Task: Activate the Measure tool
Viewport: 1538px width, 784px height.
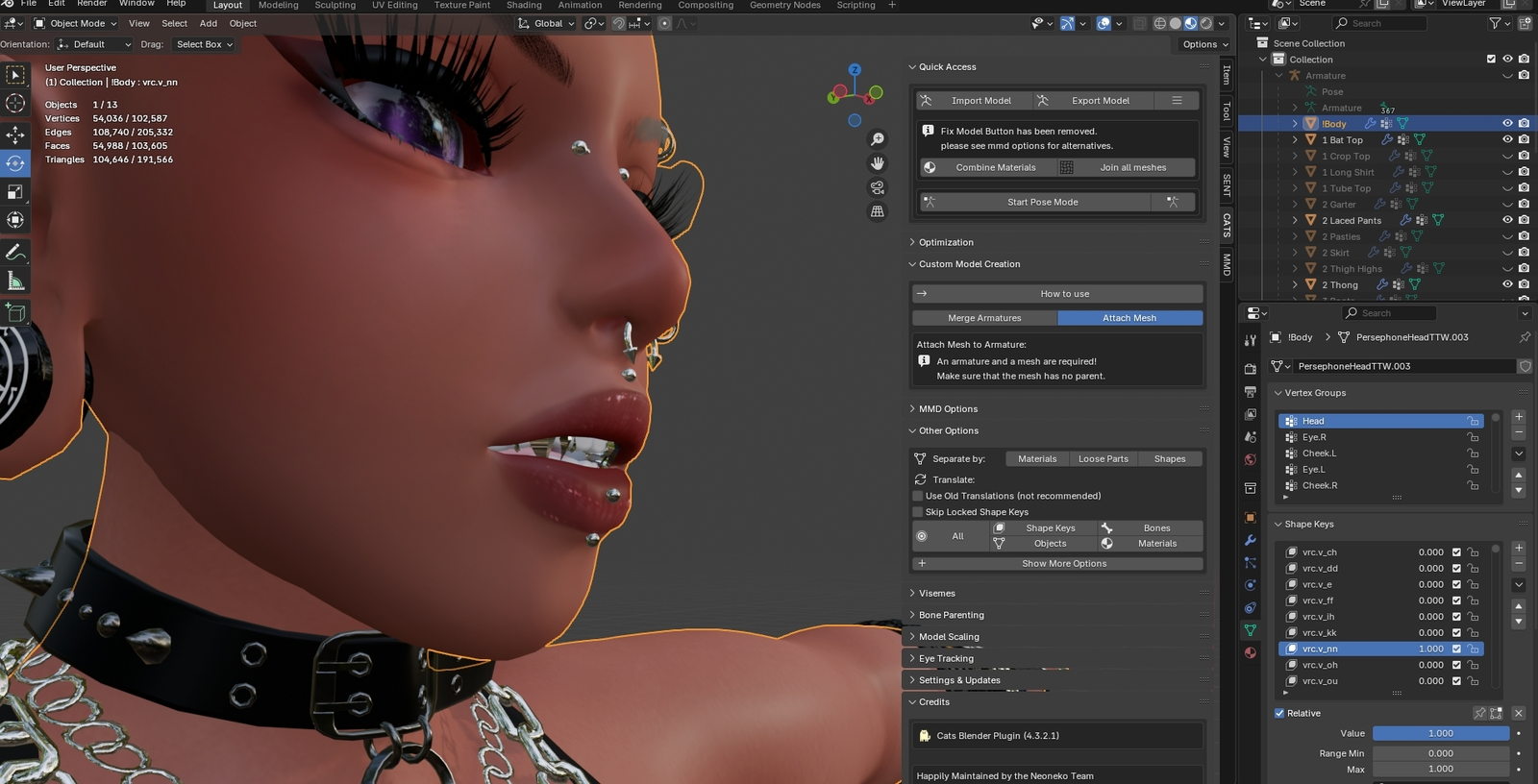Action: pos(15,282)
